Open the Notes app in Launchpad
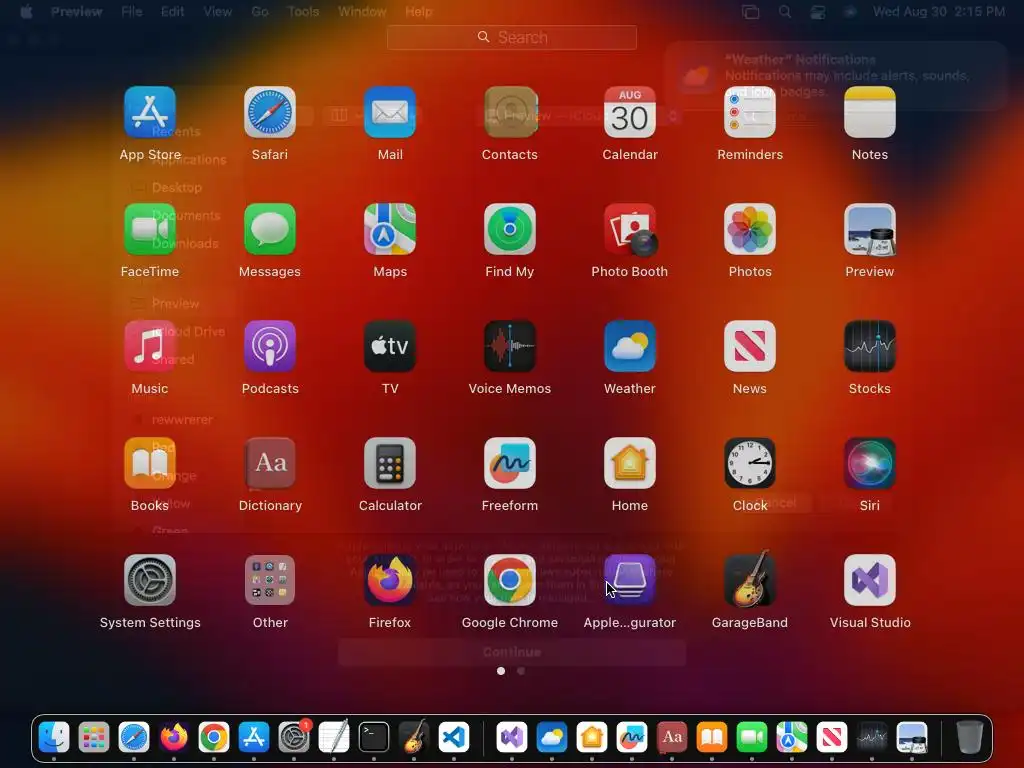The height and width of the screenshot is (768, 1024). point(870,112)
